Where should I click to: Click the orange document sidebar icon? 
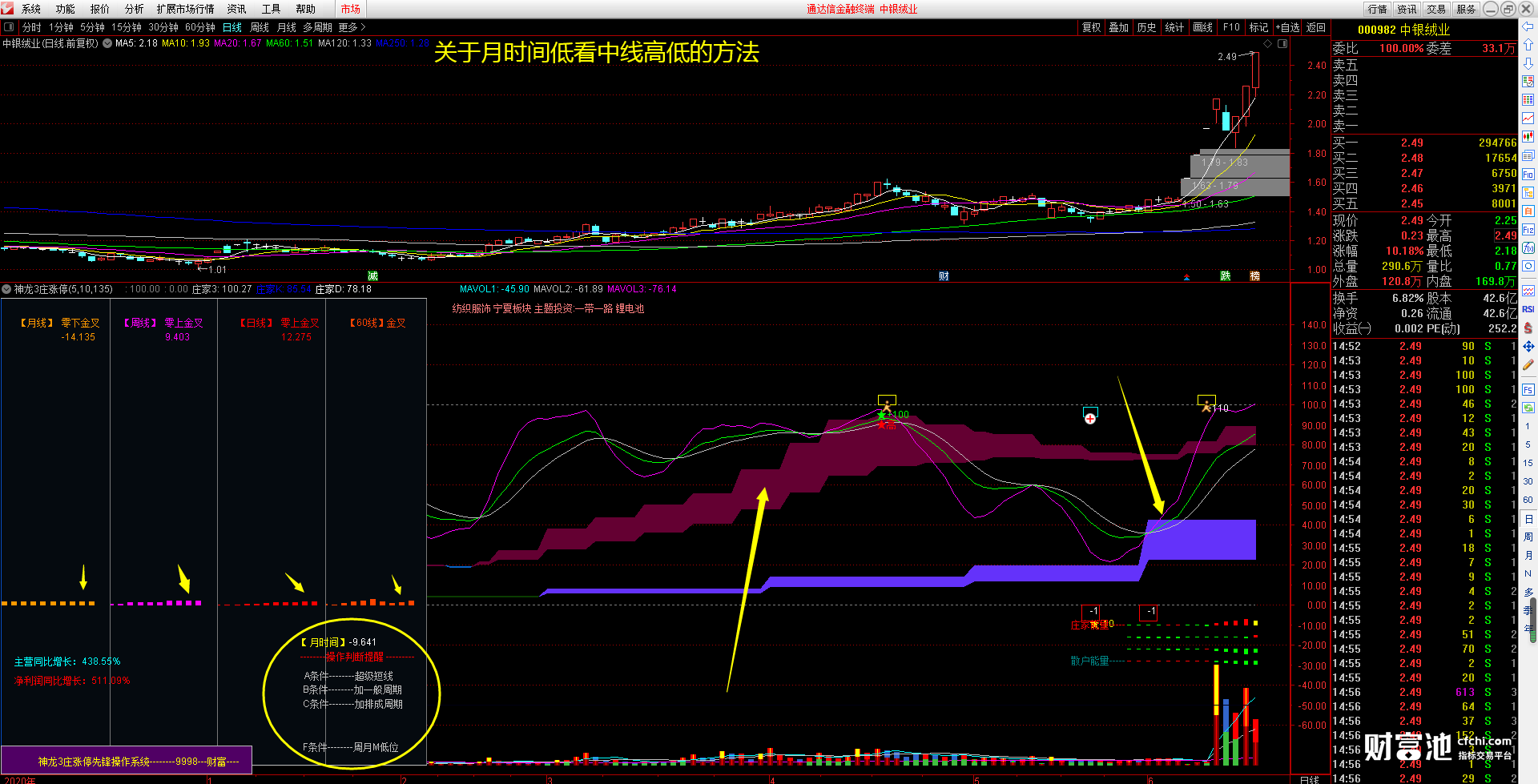point(1528,211)
